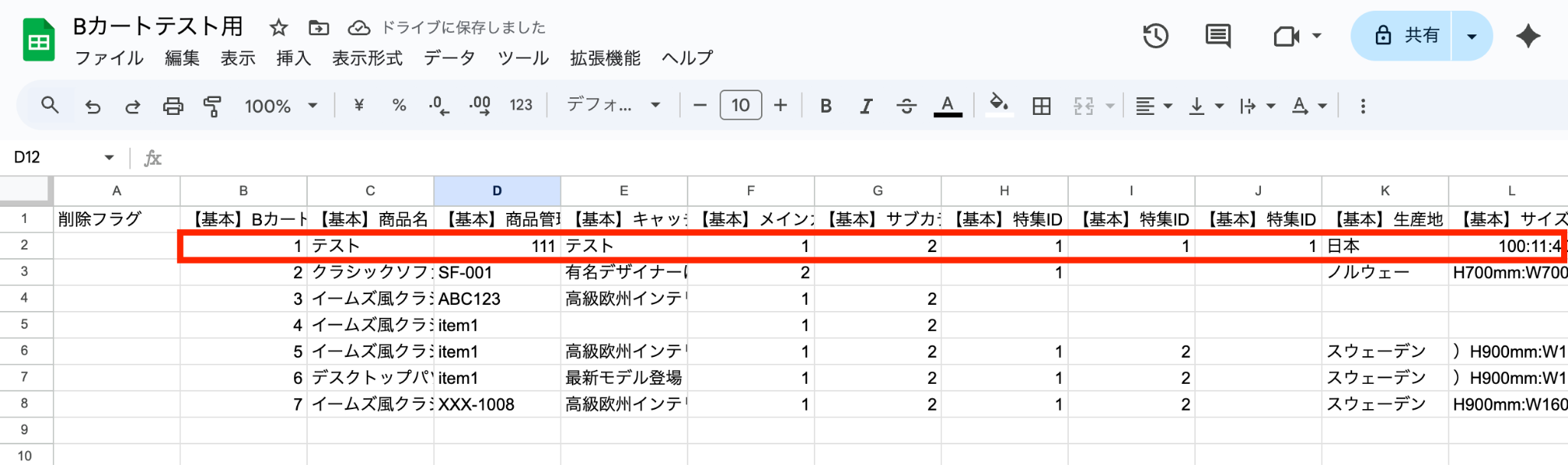Increase font size with plus button
1568x465 pixels.
[780, 105]
